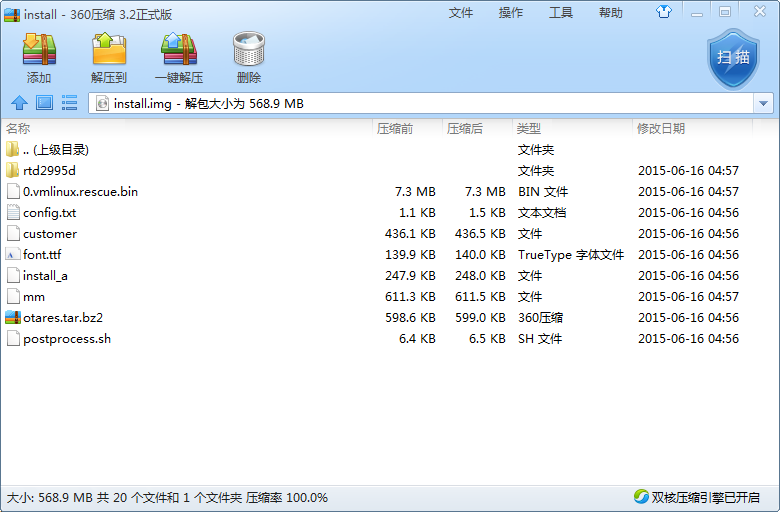
Task: Click the SH 文件 type cell
Action: (x=540, y=339)
